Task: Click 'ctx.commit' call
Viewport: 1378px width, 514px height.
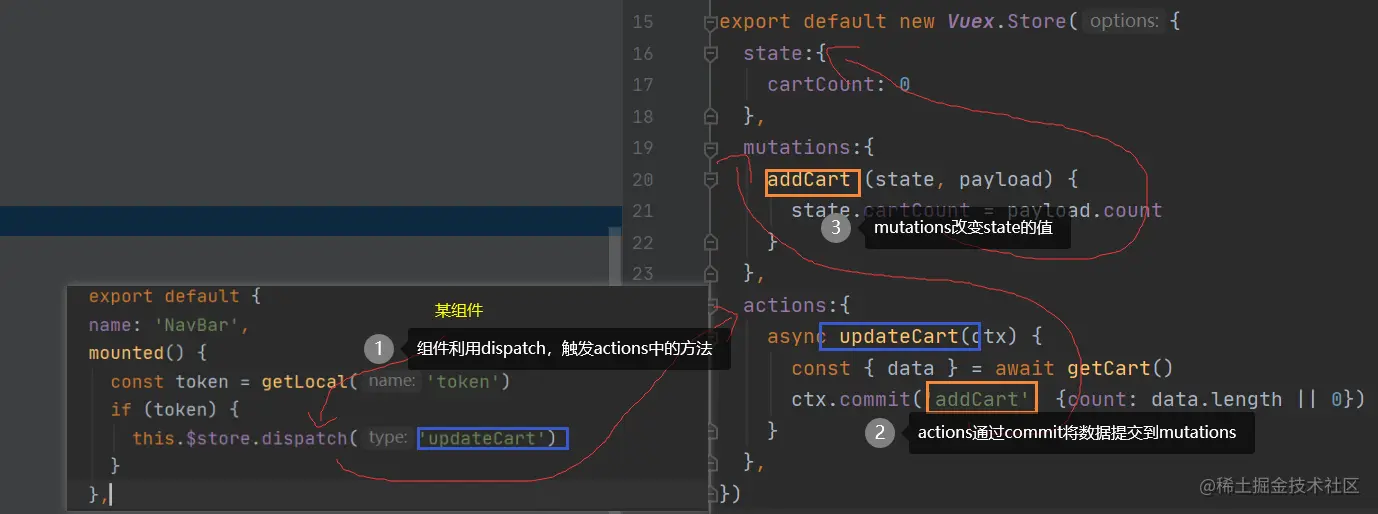Action: tap(851, 400)
